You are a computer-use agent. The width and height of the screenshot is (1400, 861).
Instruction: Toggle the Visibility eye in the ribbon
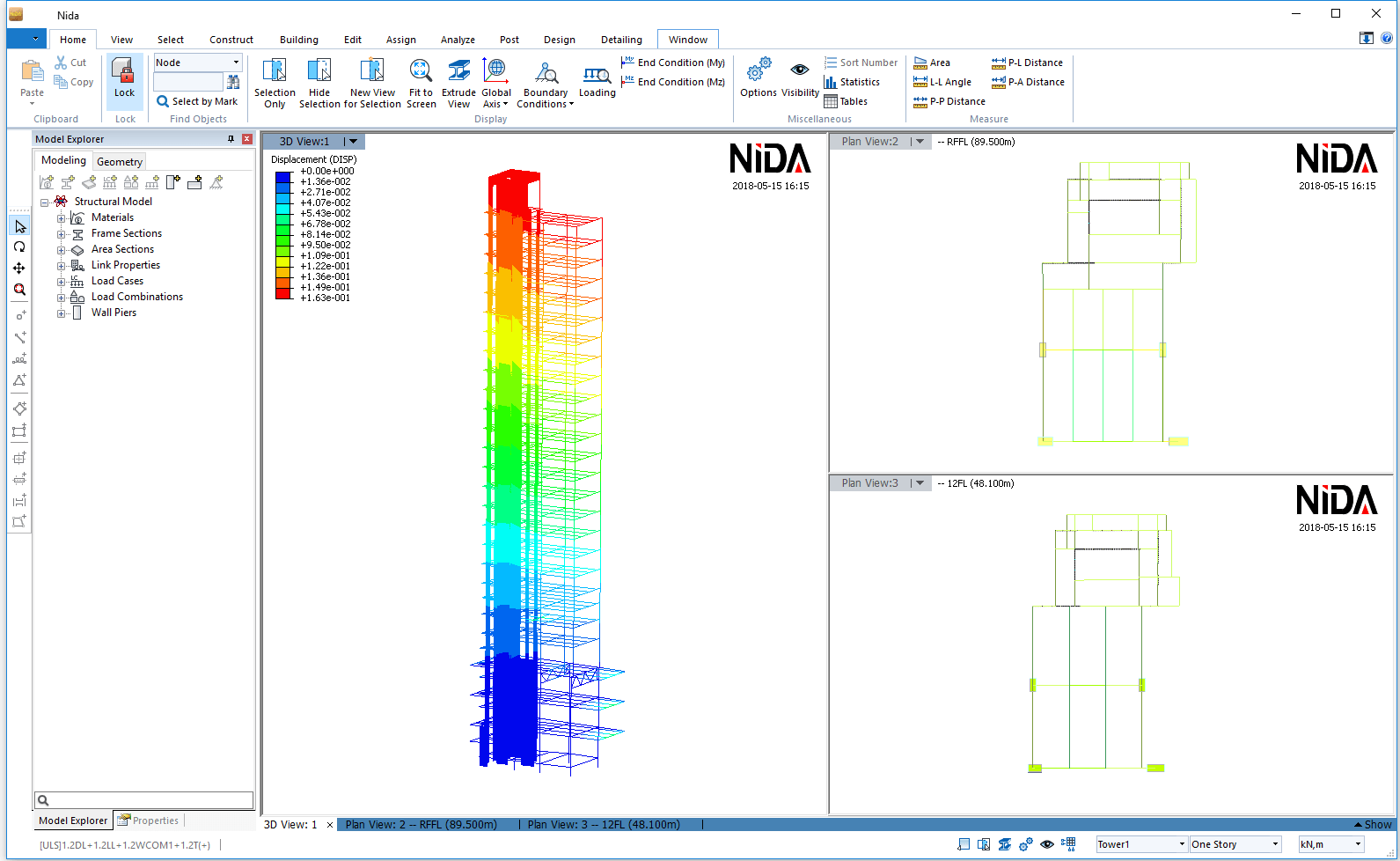800,70
